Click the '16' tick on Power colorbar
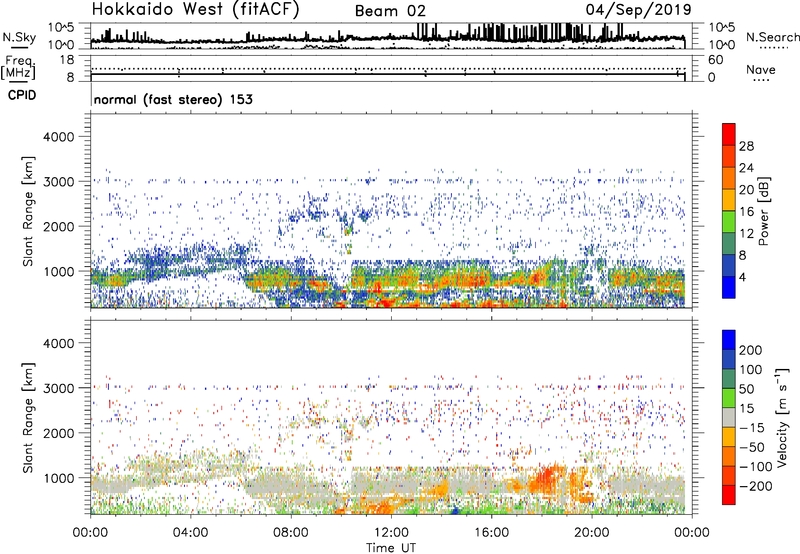 click(x=746, y=212)
